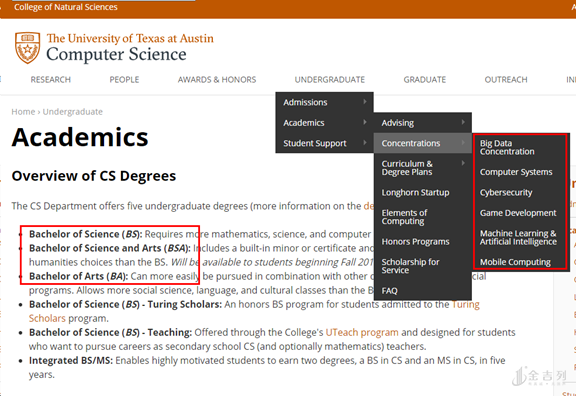Open the People menu
Image resolution: width=576 pixels, height=396 pixels.
point(124,79)
